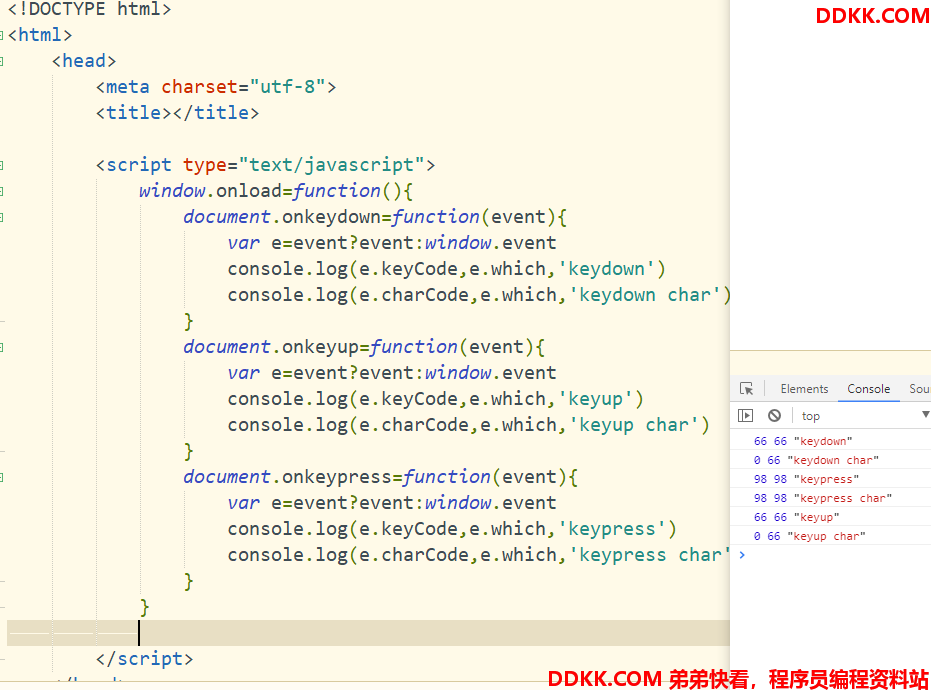Click the opening <head> tag text
The width and height of the screenshot is (931, 690).
point(84,61)
